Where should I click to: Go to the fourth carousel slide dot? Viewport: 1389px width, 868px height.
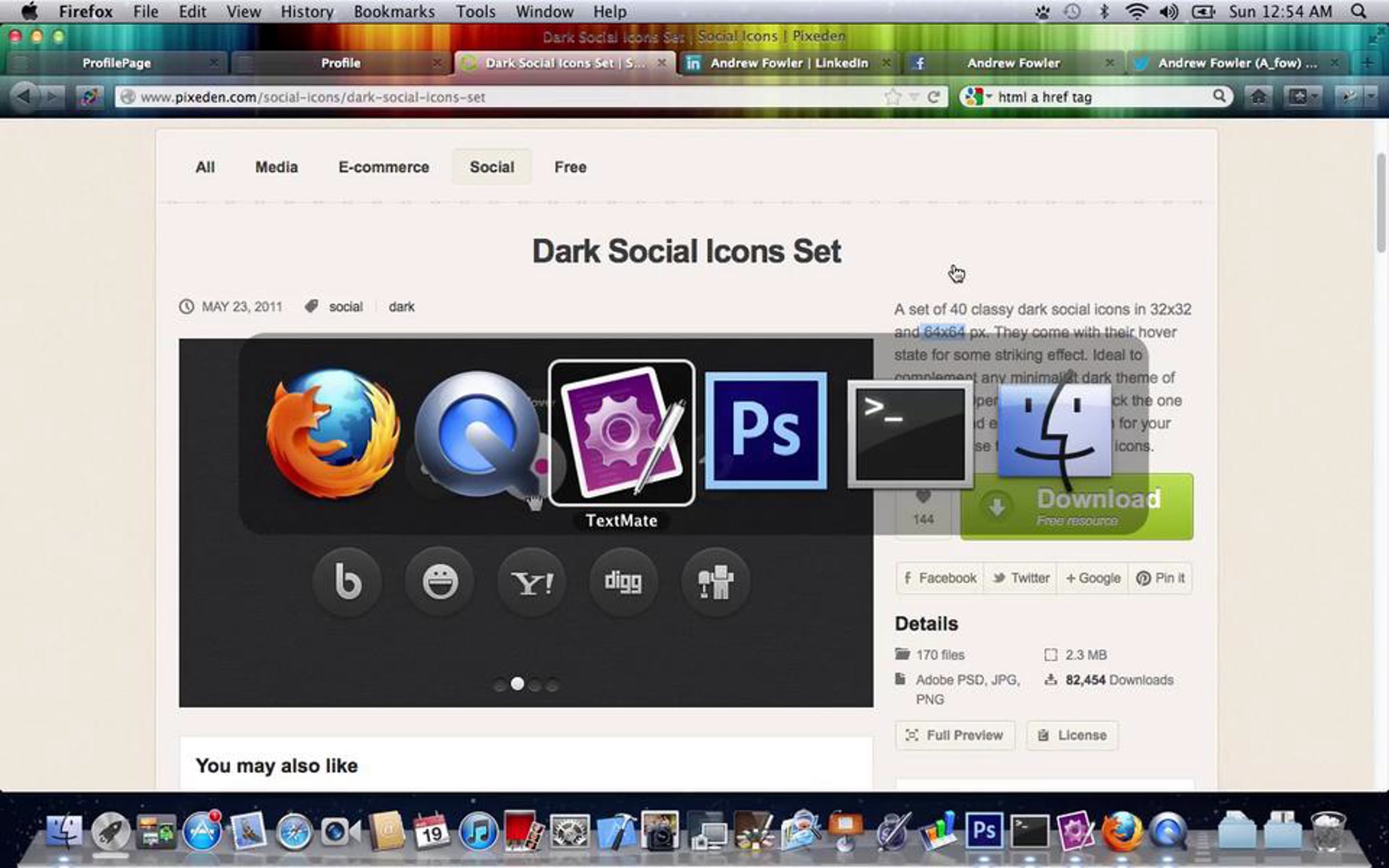553,685
